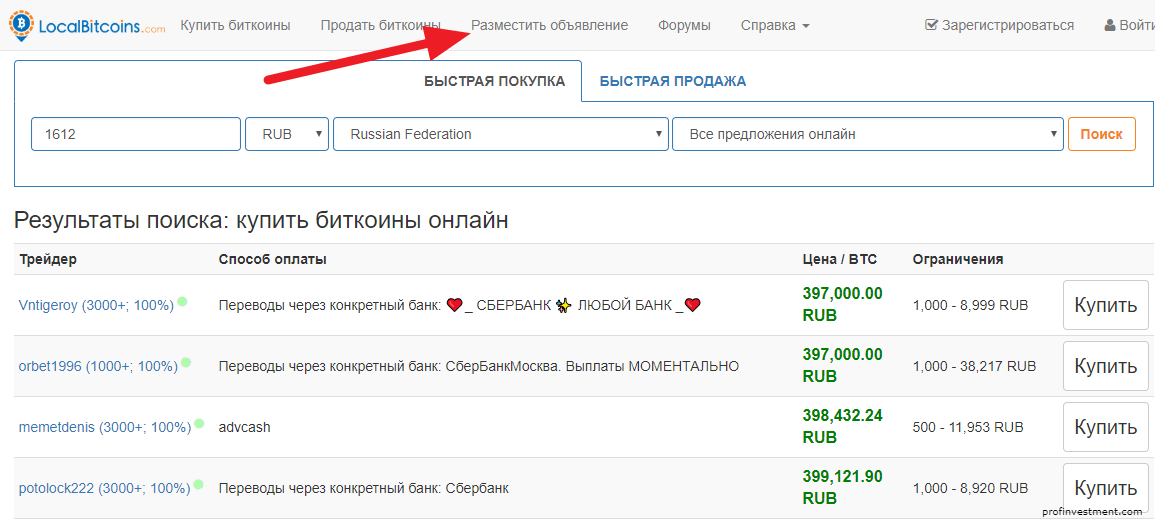Click the orange Поиск search button
Screen dimensions: 1155x521
click(x=1102, y=134)
